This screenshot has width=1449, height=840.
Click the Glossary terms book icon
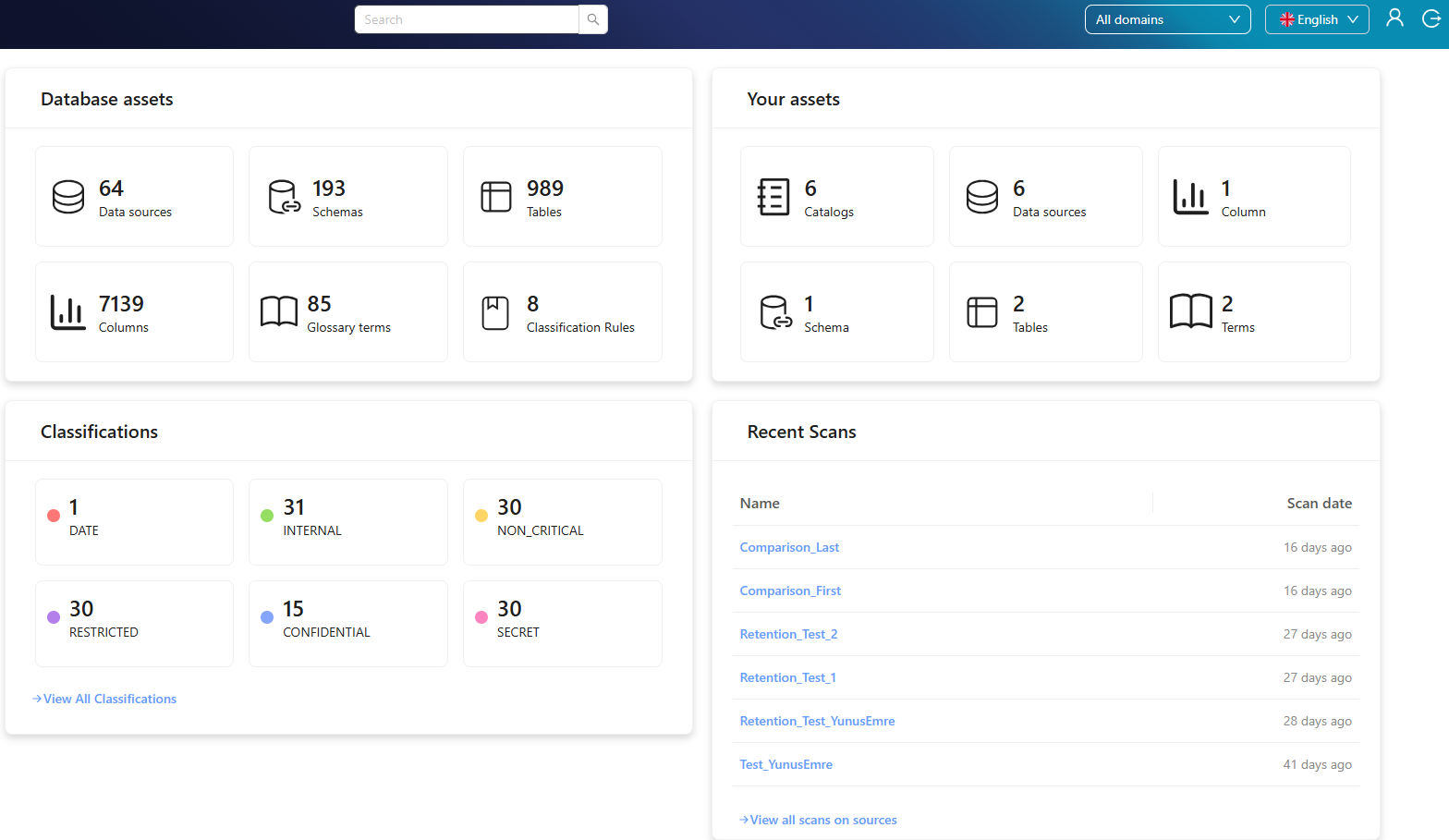[278, 312]
